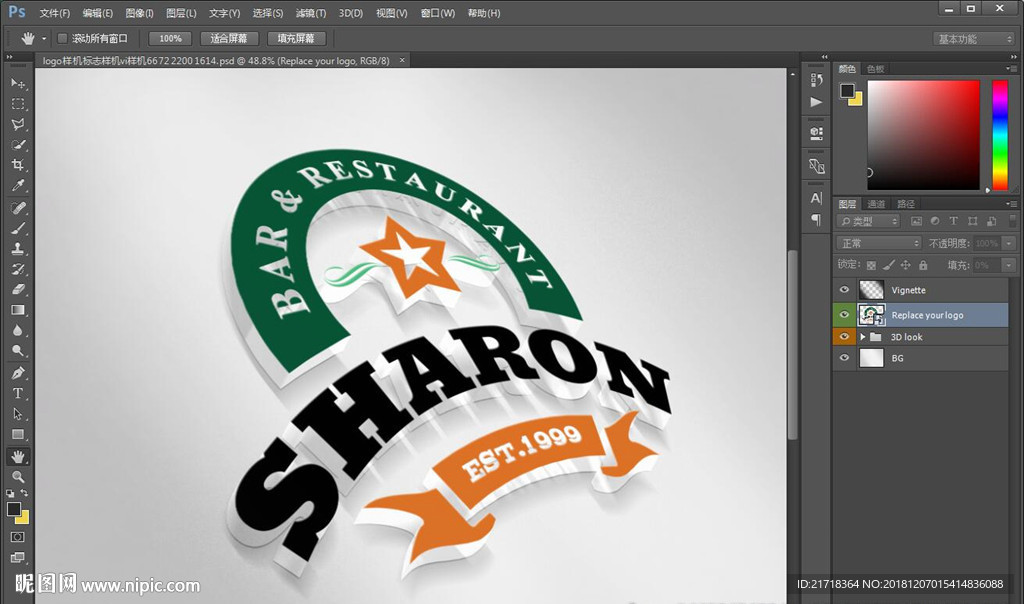The height and width of the screenshot is (604, 1024).
Task: Click the rainbow hue slider strip
Action: 999,134
